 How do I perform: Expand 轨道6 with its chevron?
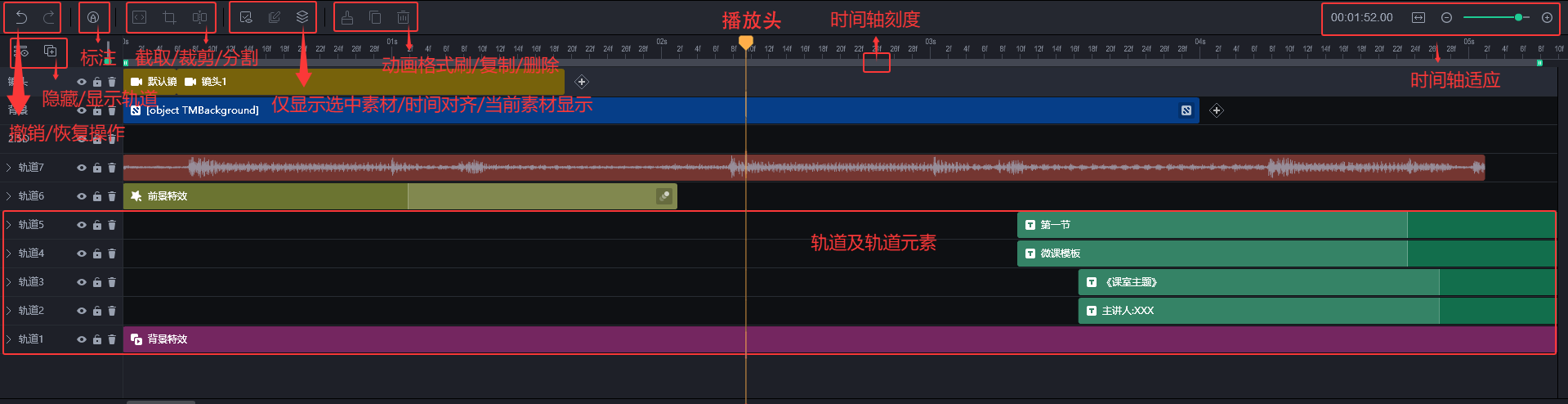[9, 196]
